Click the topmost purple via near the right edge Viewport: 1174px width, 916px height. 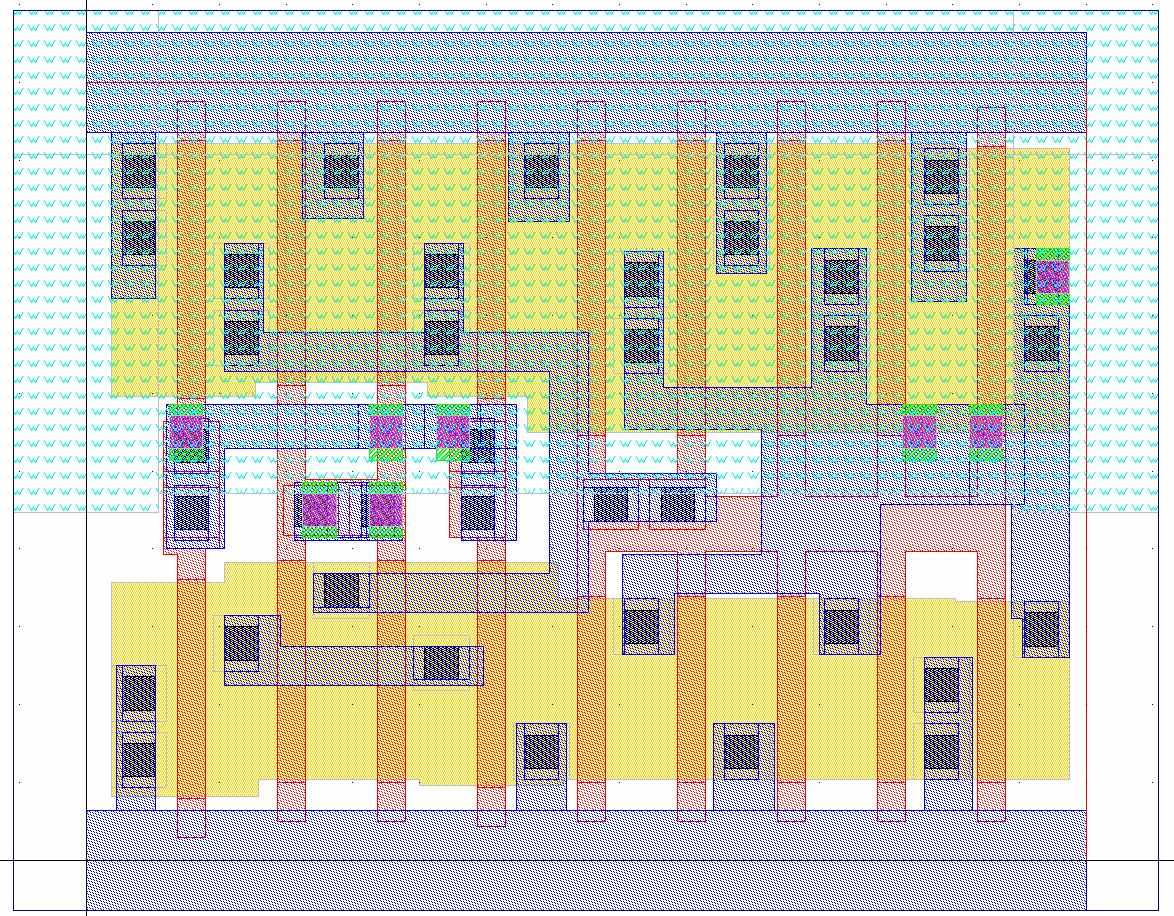[x=1051, y=277]
